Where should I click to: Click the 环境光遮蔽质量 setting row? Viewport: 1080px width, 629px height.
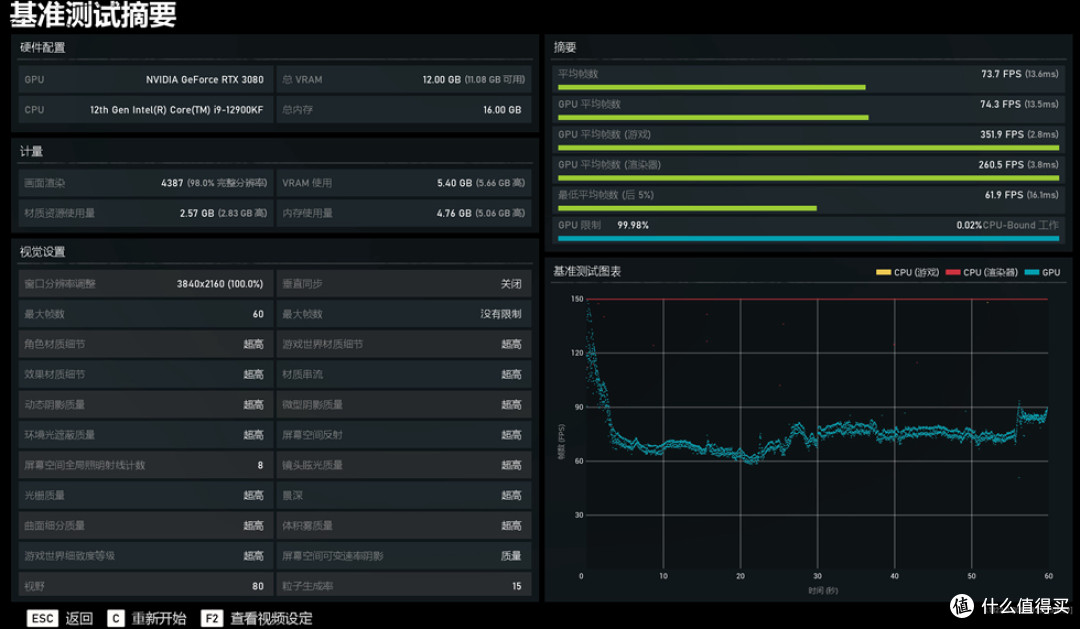(x=145, y=435)
